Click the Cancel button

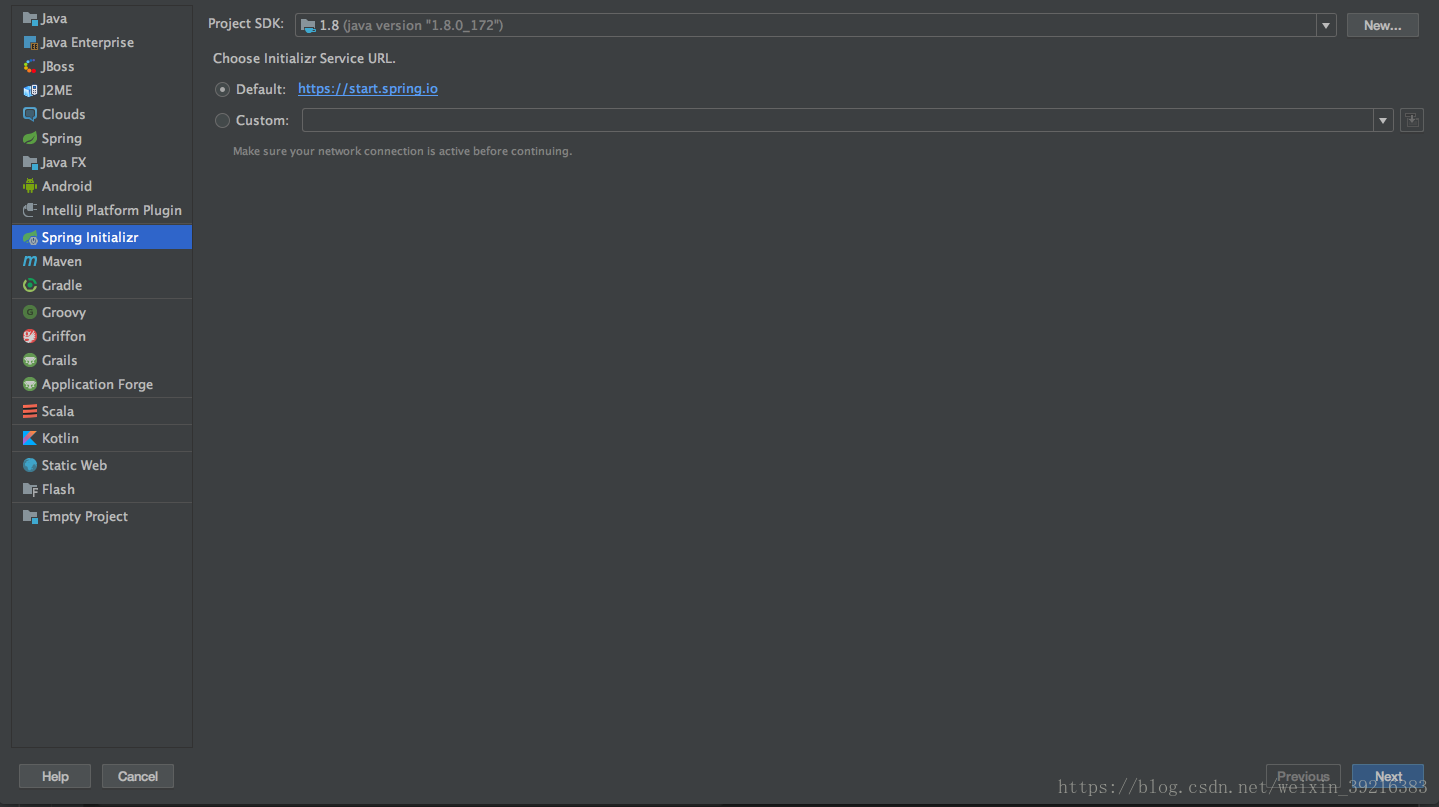[138, 776]
